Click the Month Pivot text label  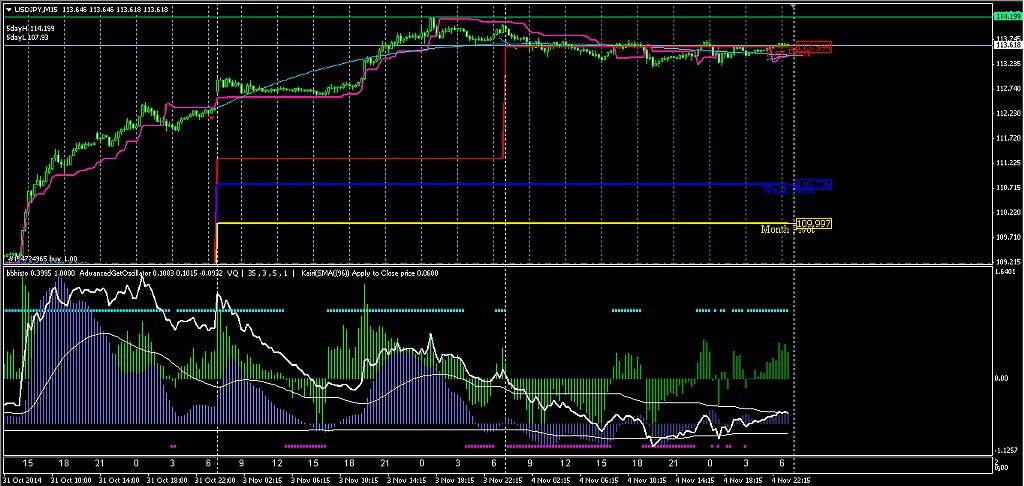(x=787, y=230)
